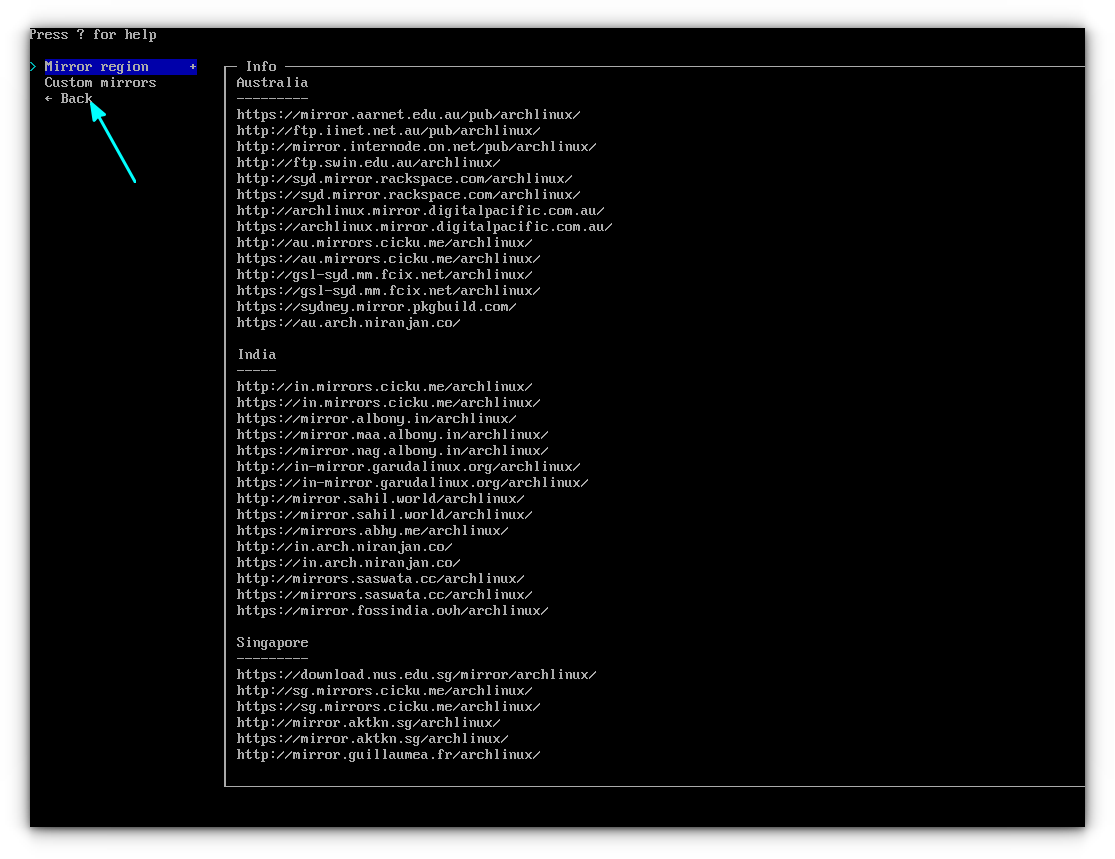Screen dimensions: 1115x859
Task: Select the Australia section header
Action: (271, 82)
